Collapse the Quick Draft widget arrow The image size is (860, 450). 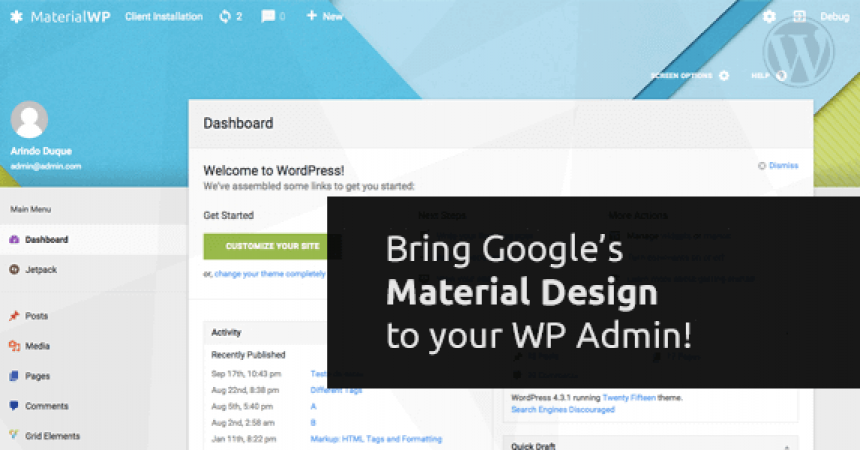[787, 446]
